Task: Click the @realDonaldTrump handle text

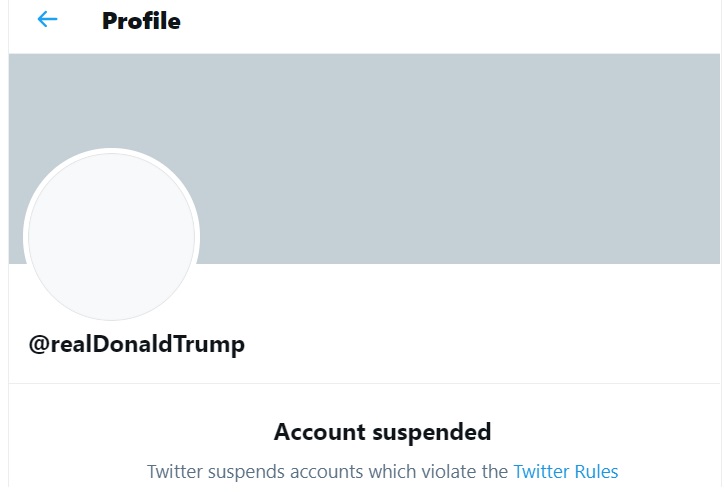Action: pyautogui.click(x=137, y=344)
